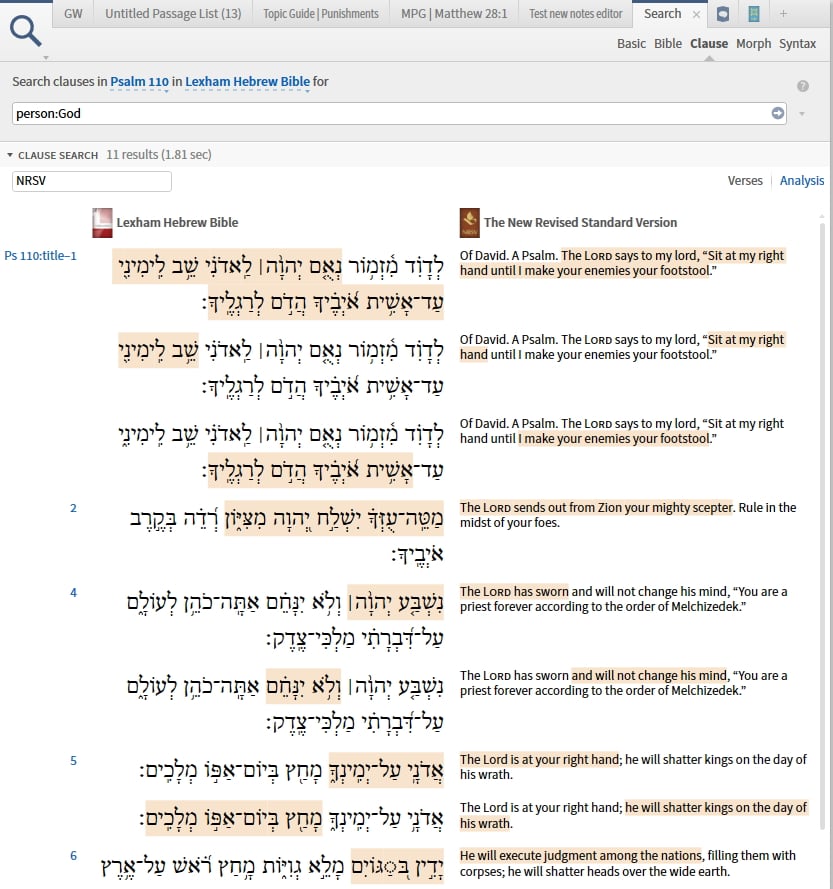Open the search icon dropdown arrow
Viewport: 833px width, 889px height.
click(46, 58)
